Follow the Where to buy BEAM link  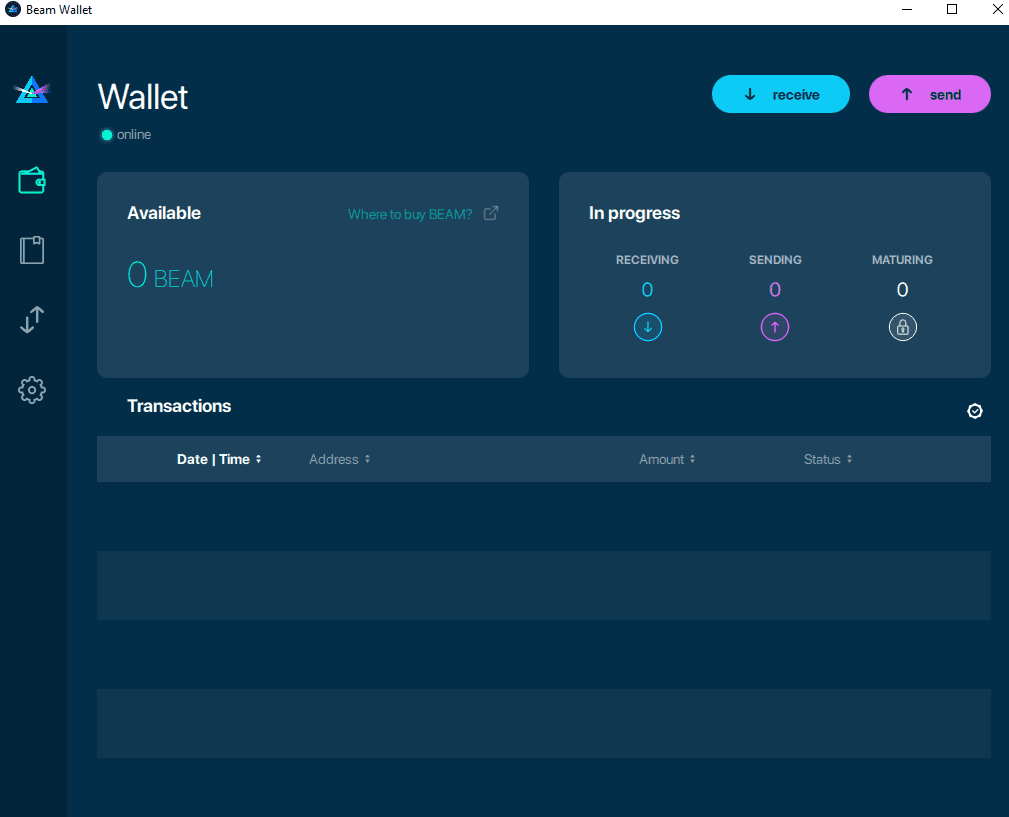pyautogui.click(x=410, y=214)
